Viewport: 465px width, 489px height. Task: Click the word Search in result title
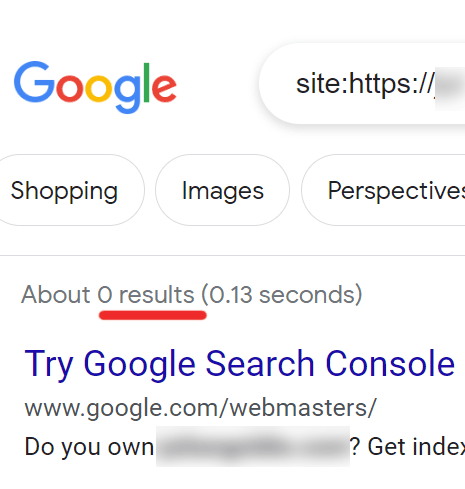coord(260,364)
